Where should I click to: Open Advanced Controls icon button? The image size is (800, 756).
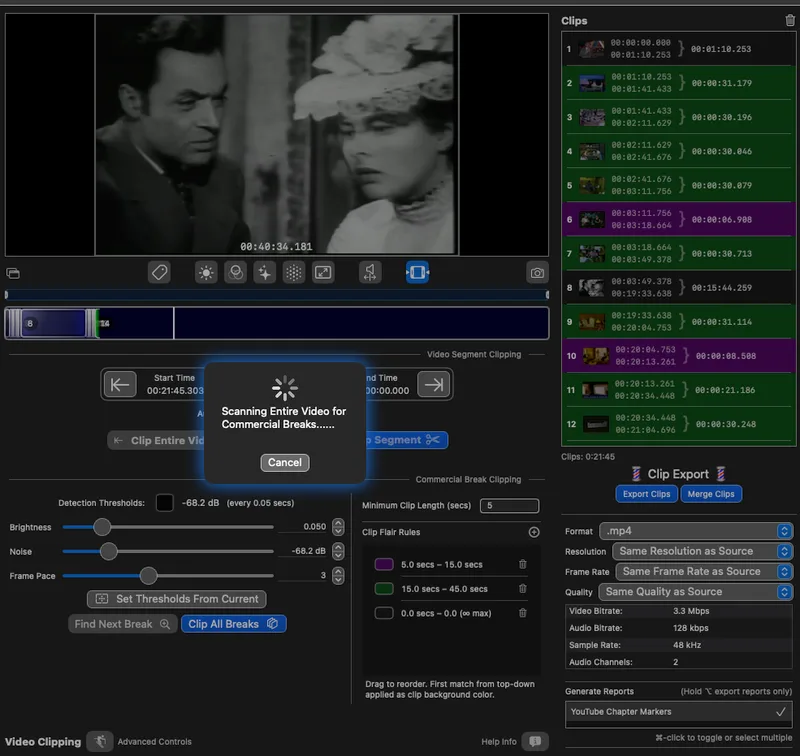click(x=100, y=741)
